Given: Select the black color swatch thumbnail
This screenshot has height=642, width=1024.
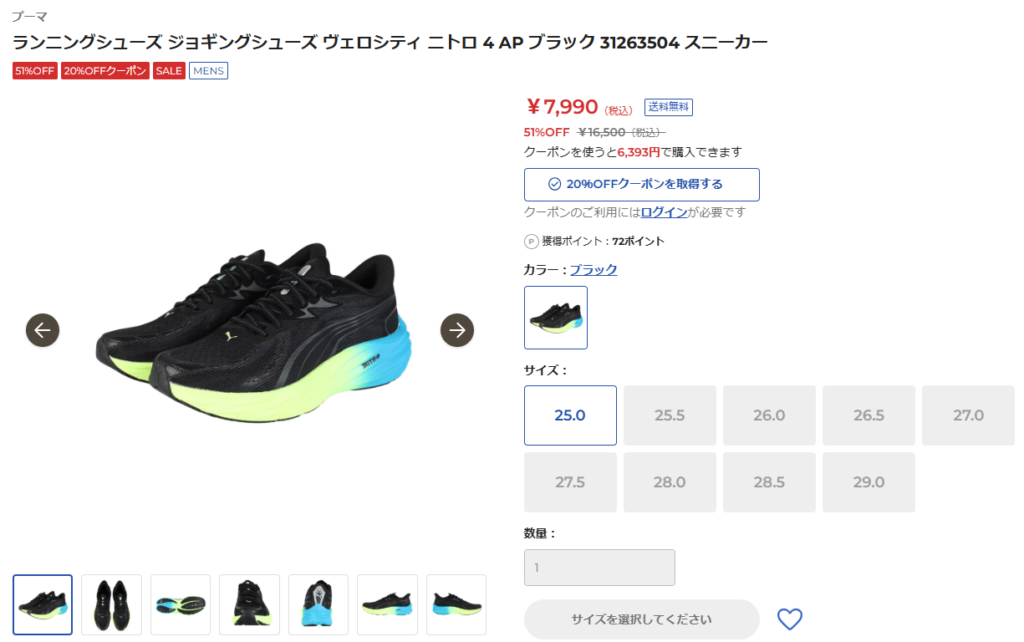Looking at the screenshot, I should coord(556,317).
